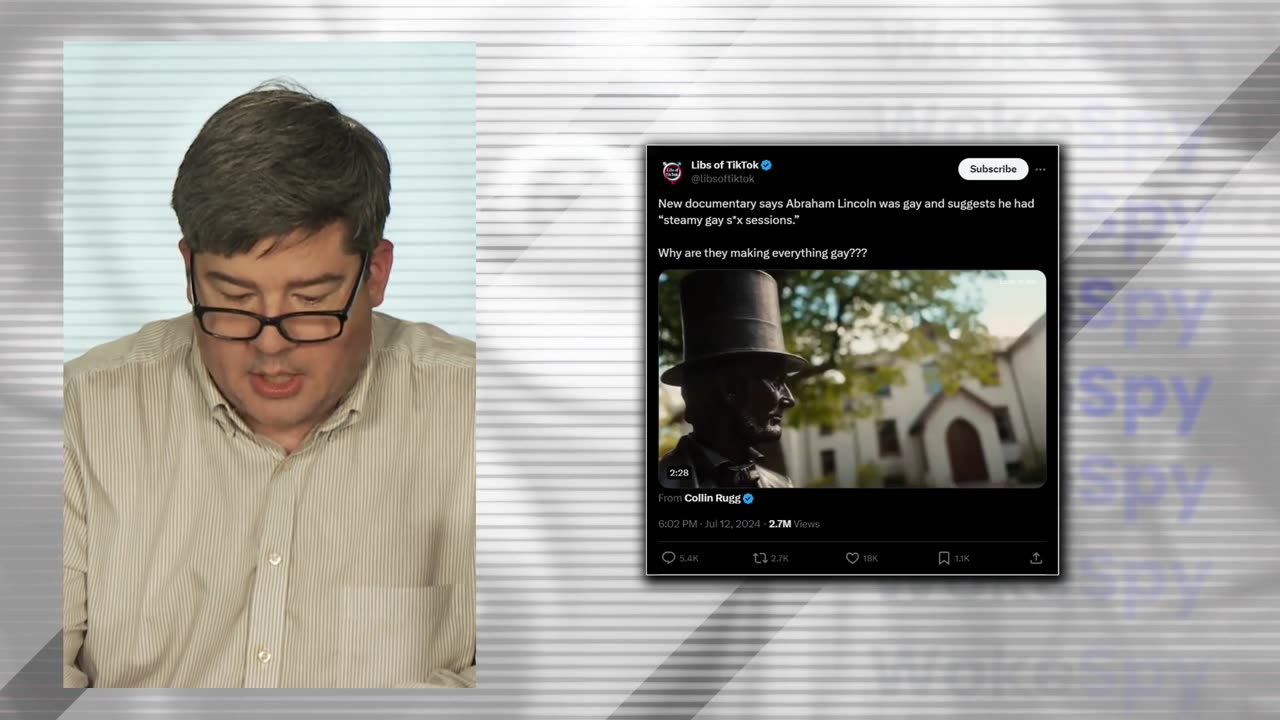Click the presenter's video frame
The height and width of the screenshot is (720, 1280).
click(x=270, y=365)
